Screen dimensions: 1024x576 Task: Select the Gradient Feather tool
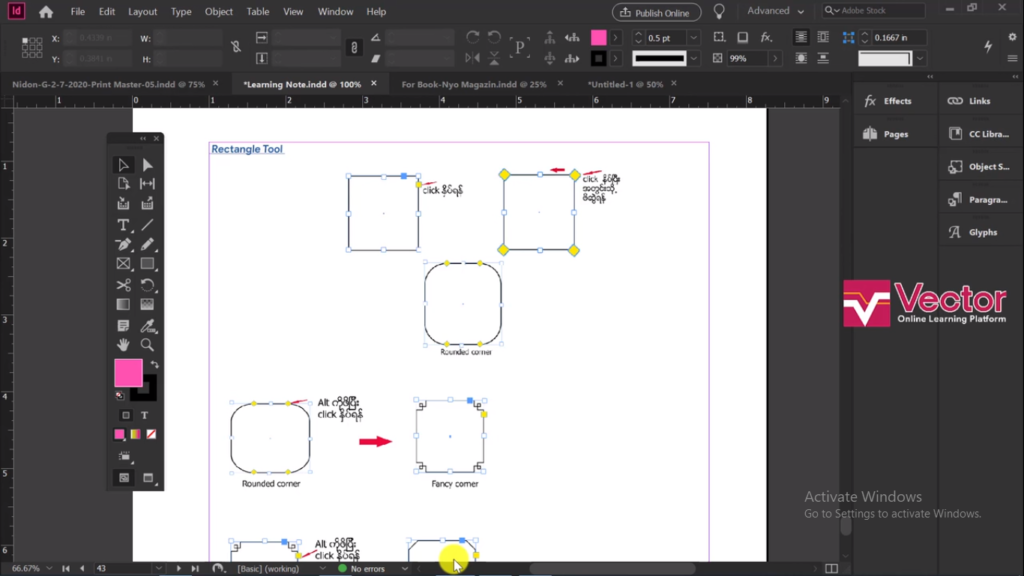[148, 304]
